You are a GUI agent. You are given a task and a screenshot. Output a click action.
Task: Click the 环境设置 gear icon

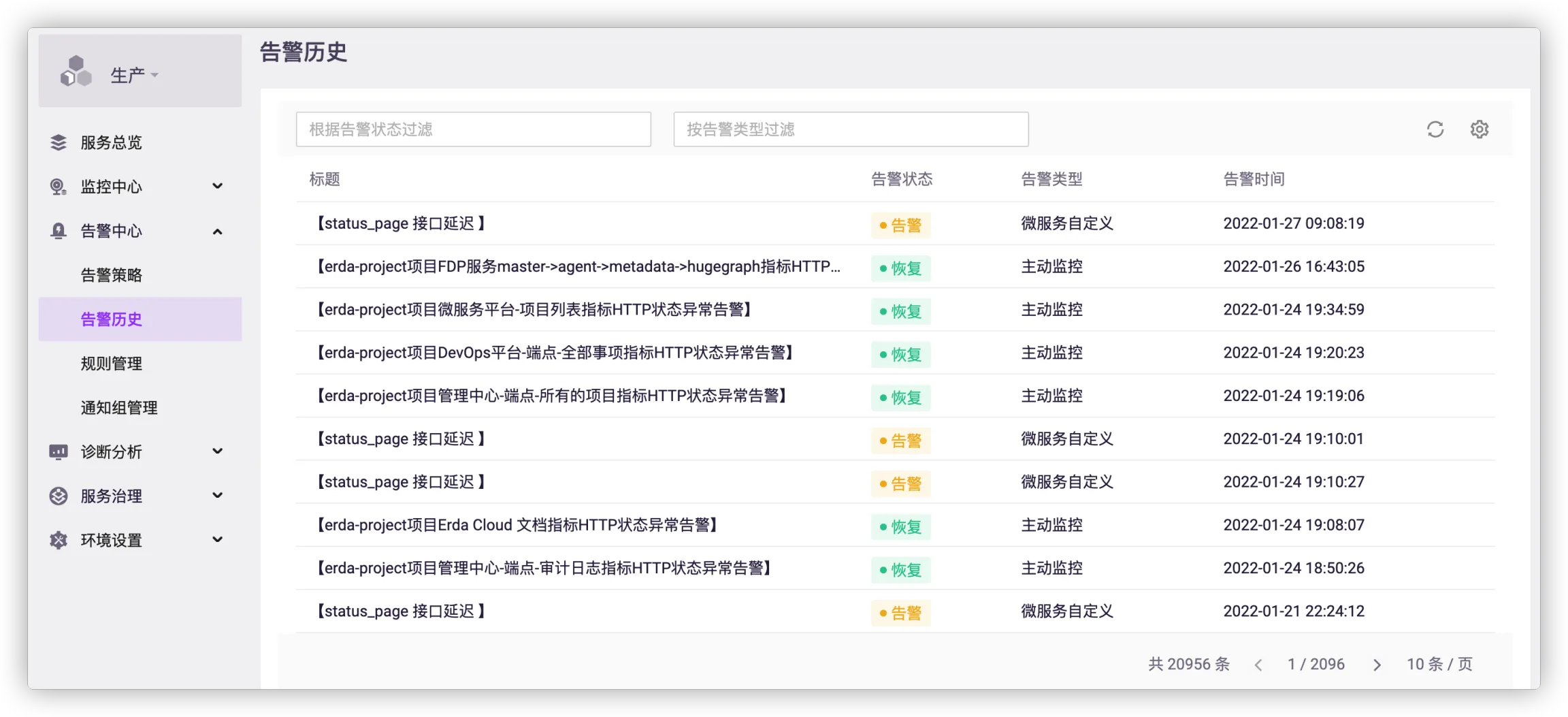59,540
